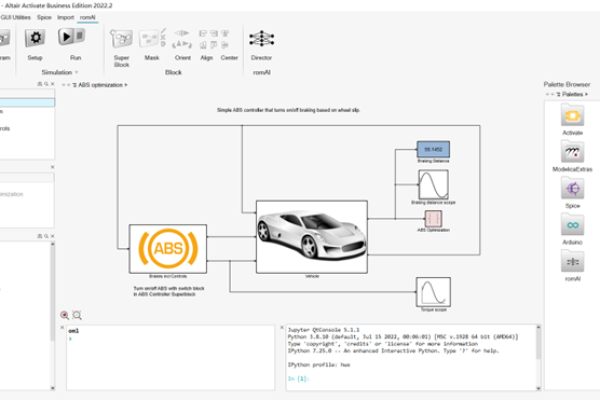The height and width of the screenshot is (400, 600).
Task: Stop the simulation using the square stop button
Action: 80,36
